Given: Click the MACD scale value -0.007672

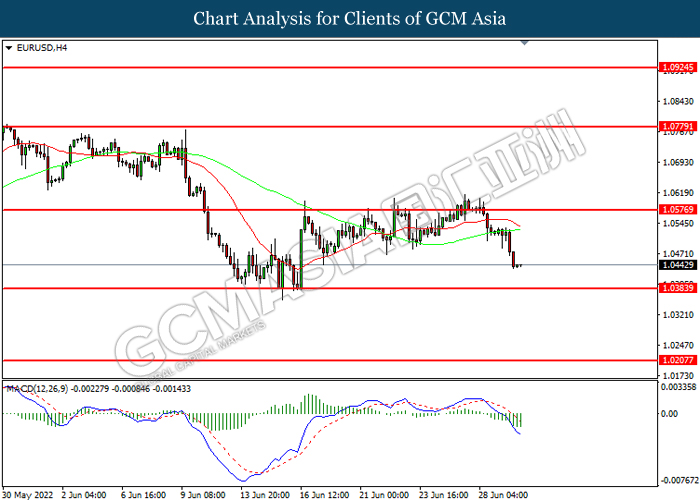Looking at the screenshot, I should point(679,480).
